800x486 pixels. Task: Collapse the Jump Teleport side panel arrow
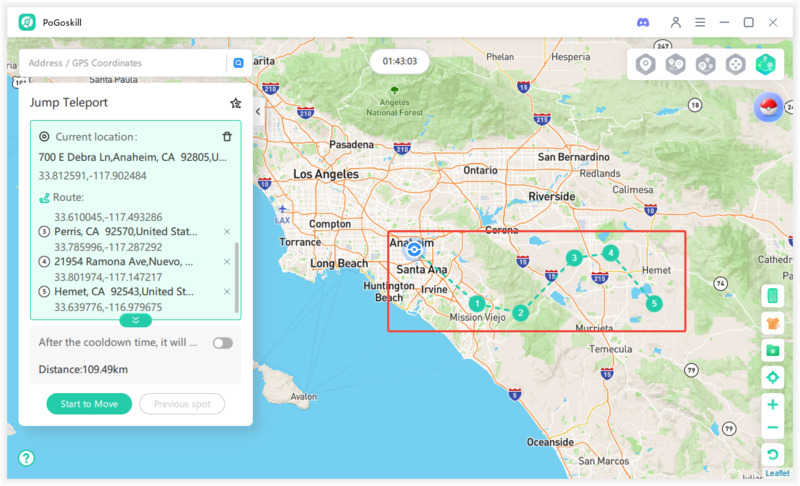point(258,112)
